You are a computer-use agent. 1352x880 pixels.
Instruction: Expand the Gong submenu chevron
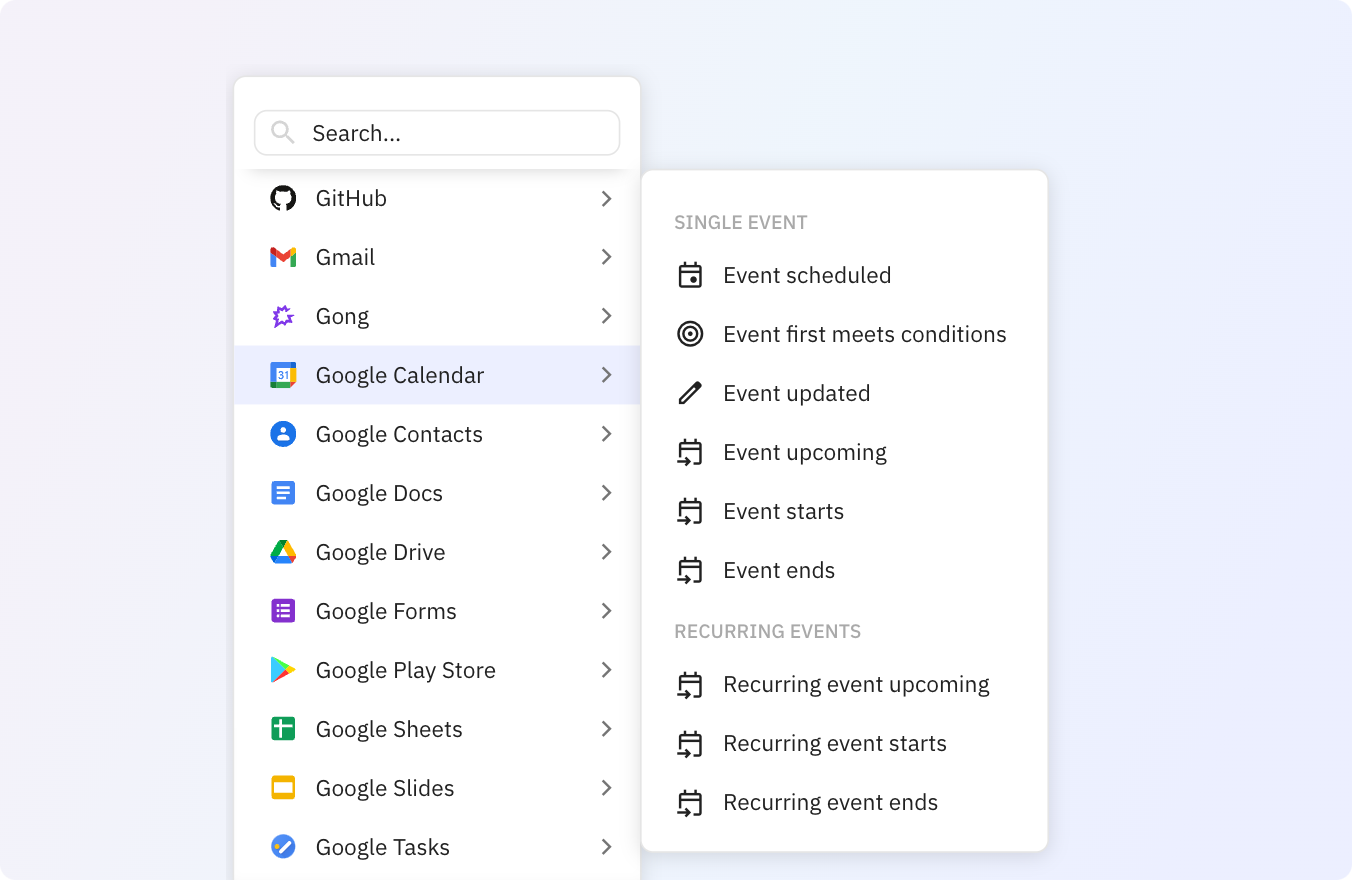(x=606, y=316)
